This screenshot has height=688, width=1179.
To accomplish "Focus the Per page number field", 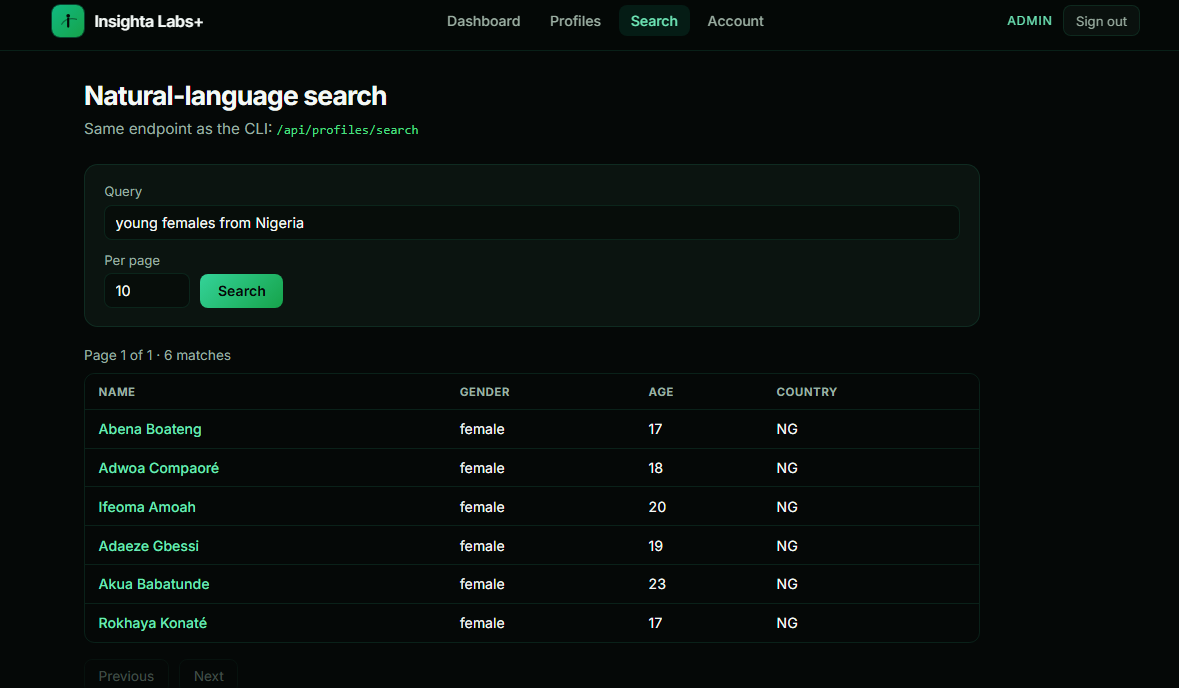I will click(147, 291).
